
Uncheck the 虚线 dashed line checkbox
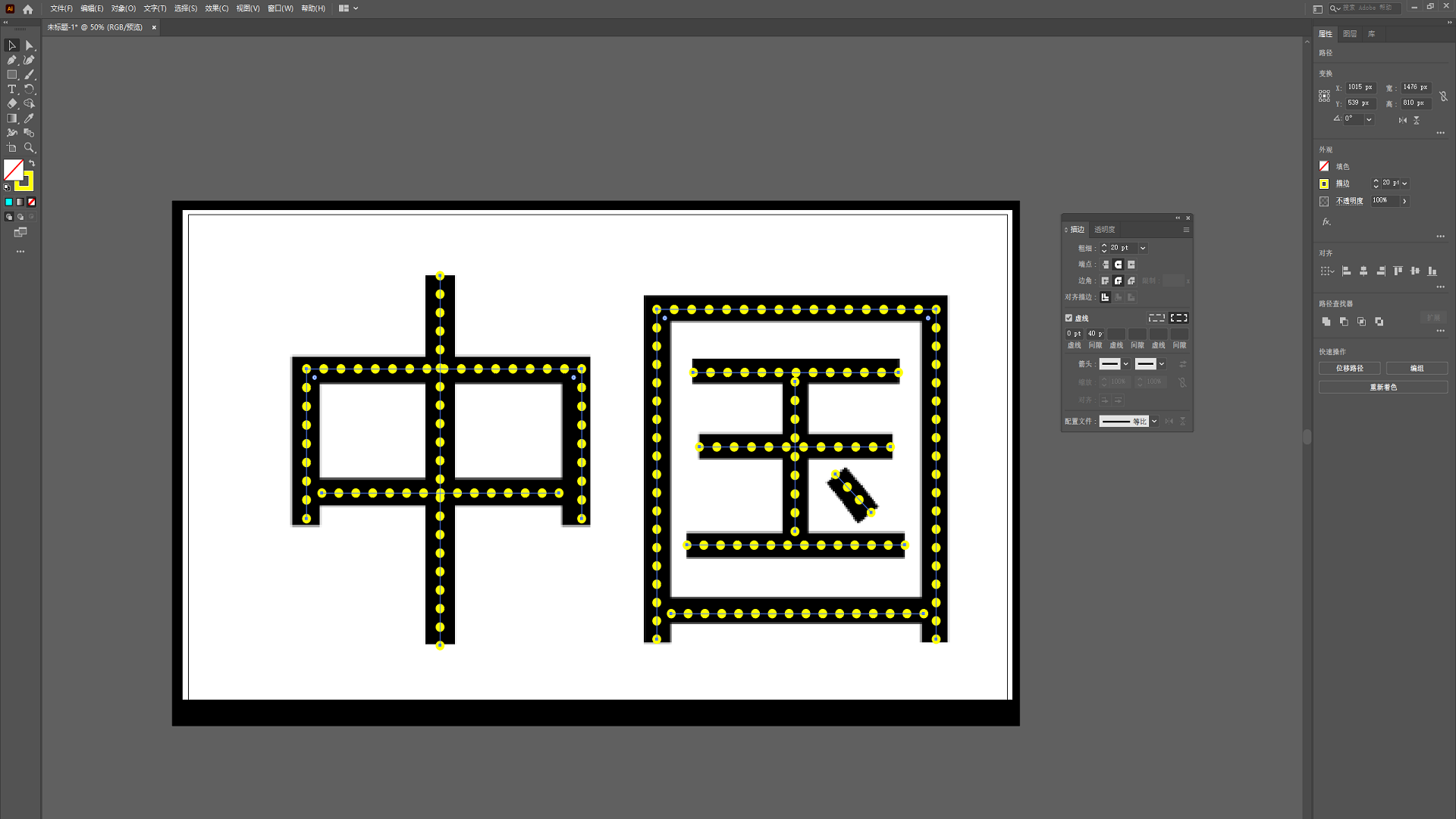[x=1068, y=318]
